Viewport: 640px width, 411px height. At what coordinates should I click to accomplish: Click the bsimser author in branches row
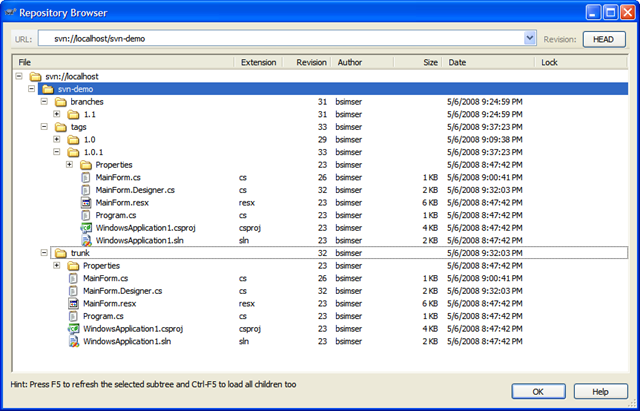[349, 102]
